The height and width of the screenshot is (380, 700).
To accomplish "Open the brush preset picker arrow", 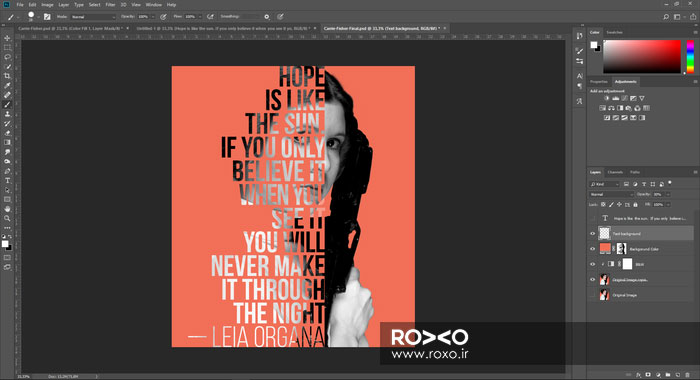I will pos(39,17).
